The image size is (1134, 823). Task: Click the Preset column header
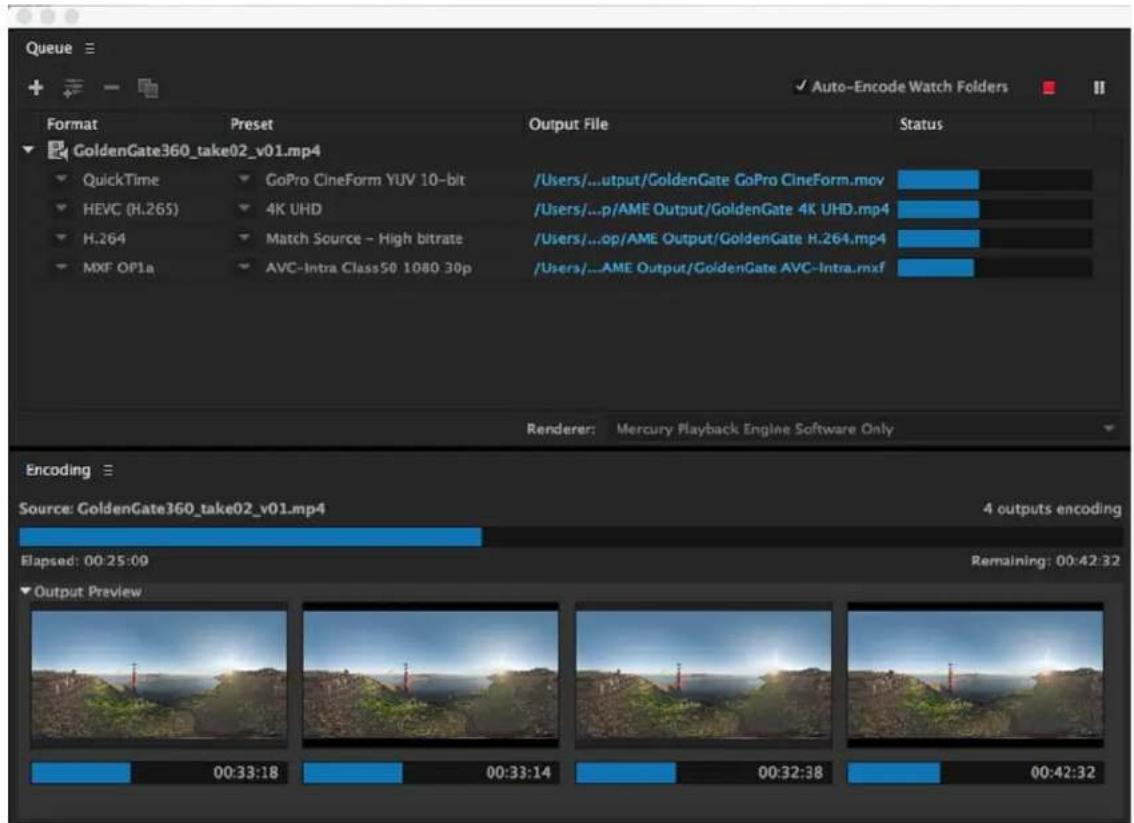252,124
